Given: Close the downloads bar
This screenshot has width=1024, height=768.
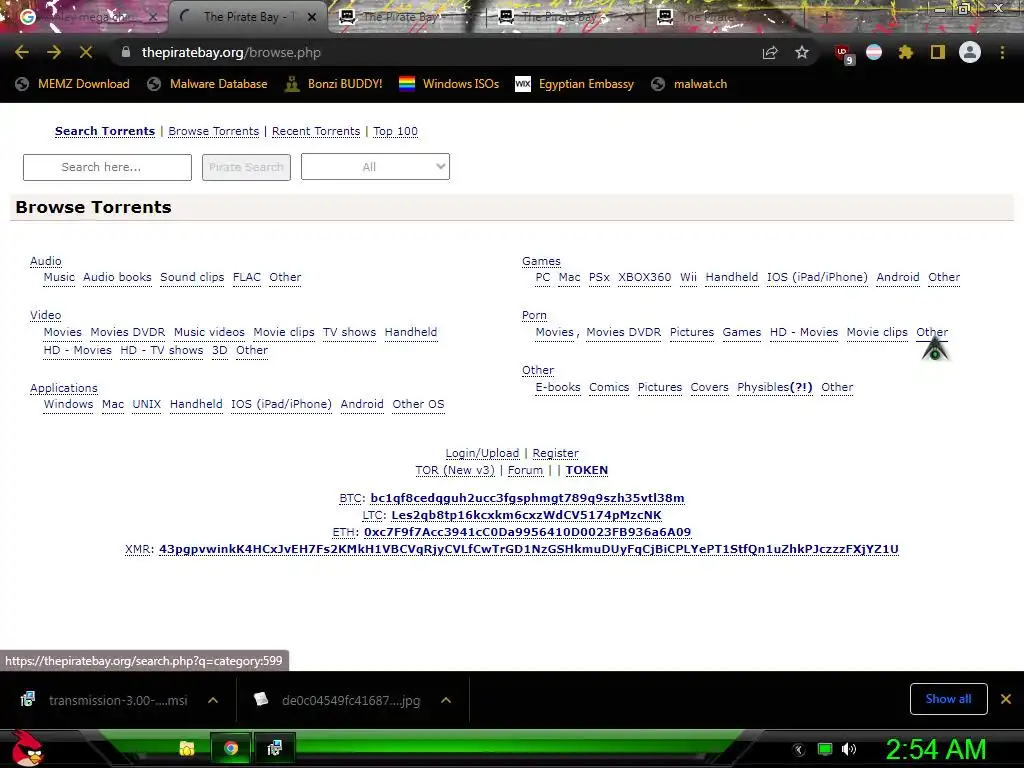Looking at the screenshot, I should [1006, 699].
